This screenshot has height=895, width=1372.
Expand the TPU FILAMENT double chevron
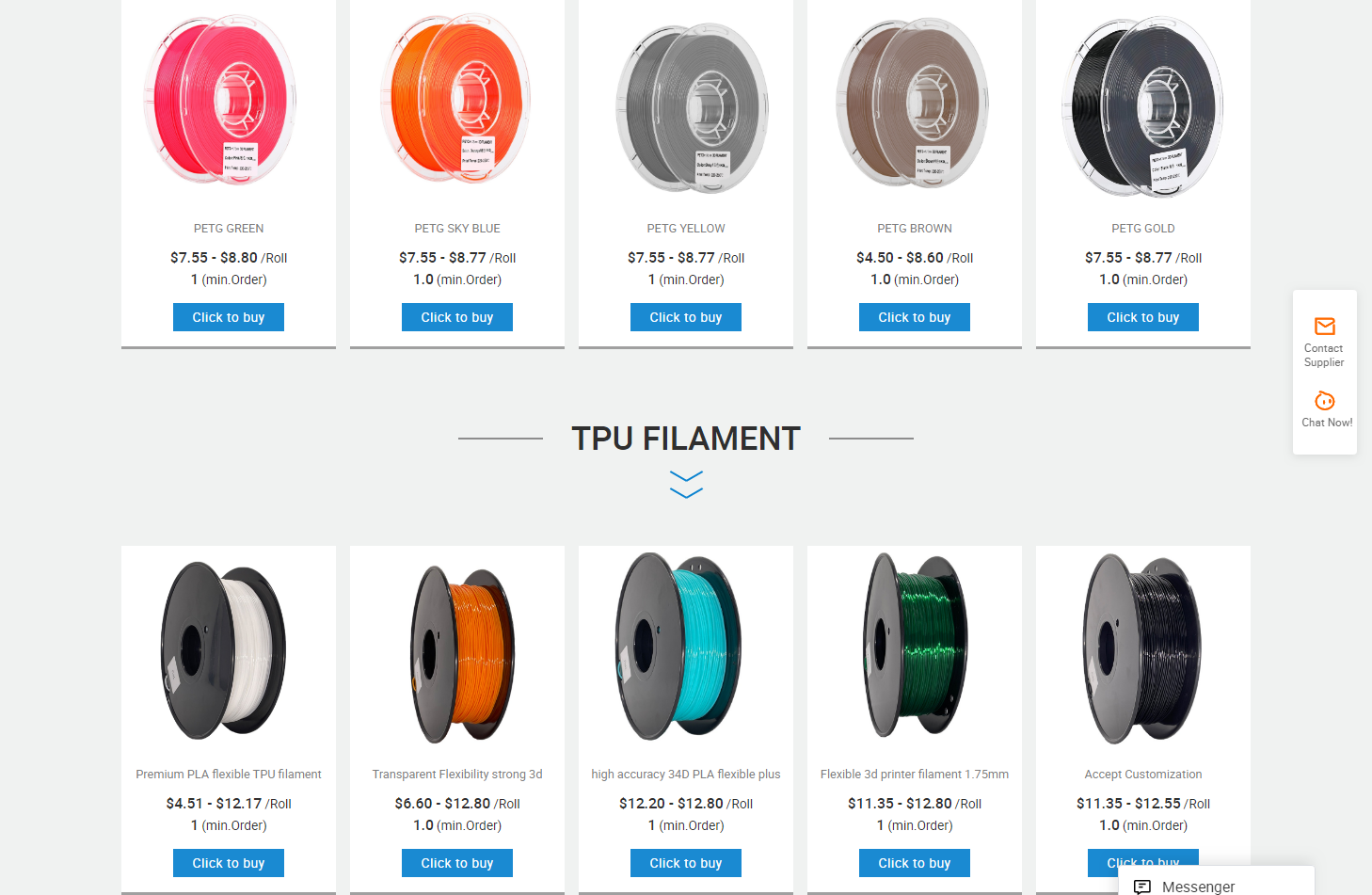coord(686,484)
